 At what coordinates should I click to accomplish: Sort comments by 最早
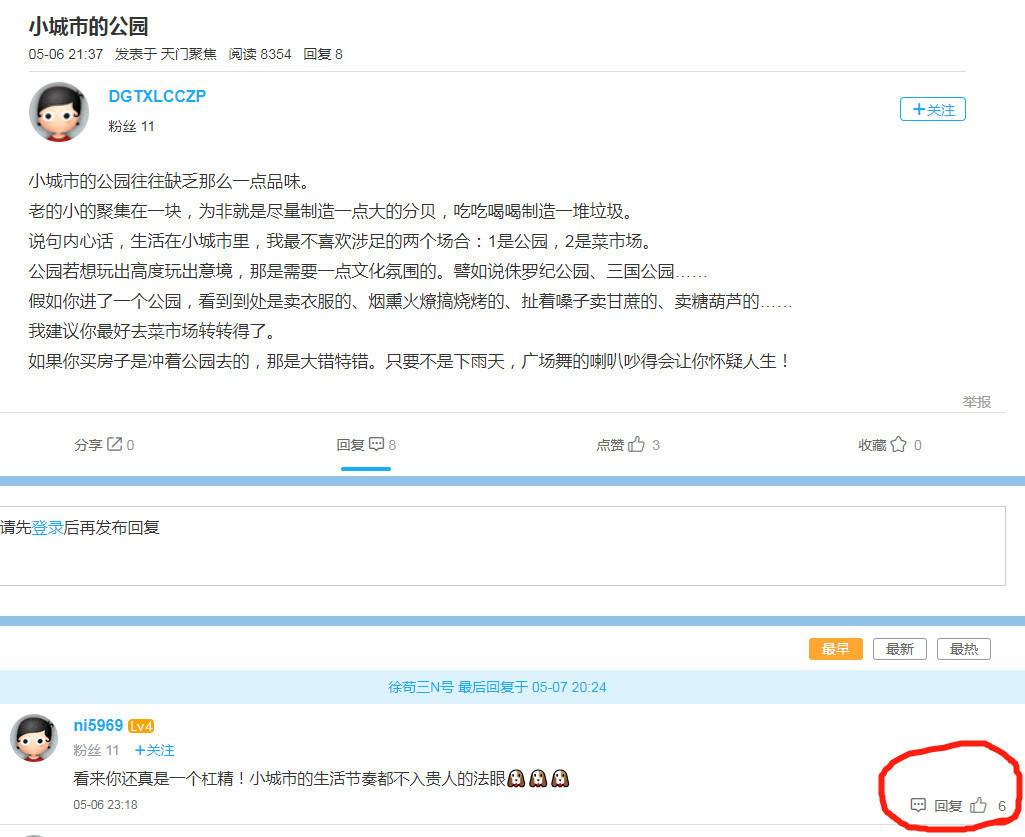pos(835,649)
